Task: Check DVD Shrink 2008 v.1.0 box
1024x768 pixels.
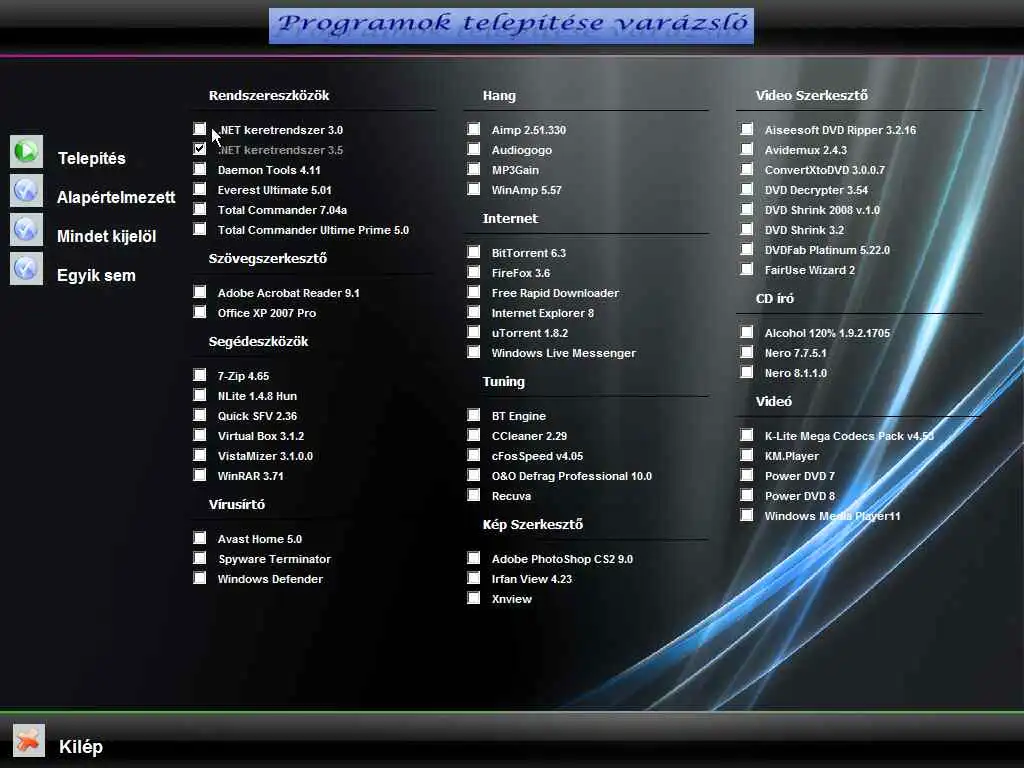Action: point(747,209)
